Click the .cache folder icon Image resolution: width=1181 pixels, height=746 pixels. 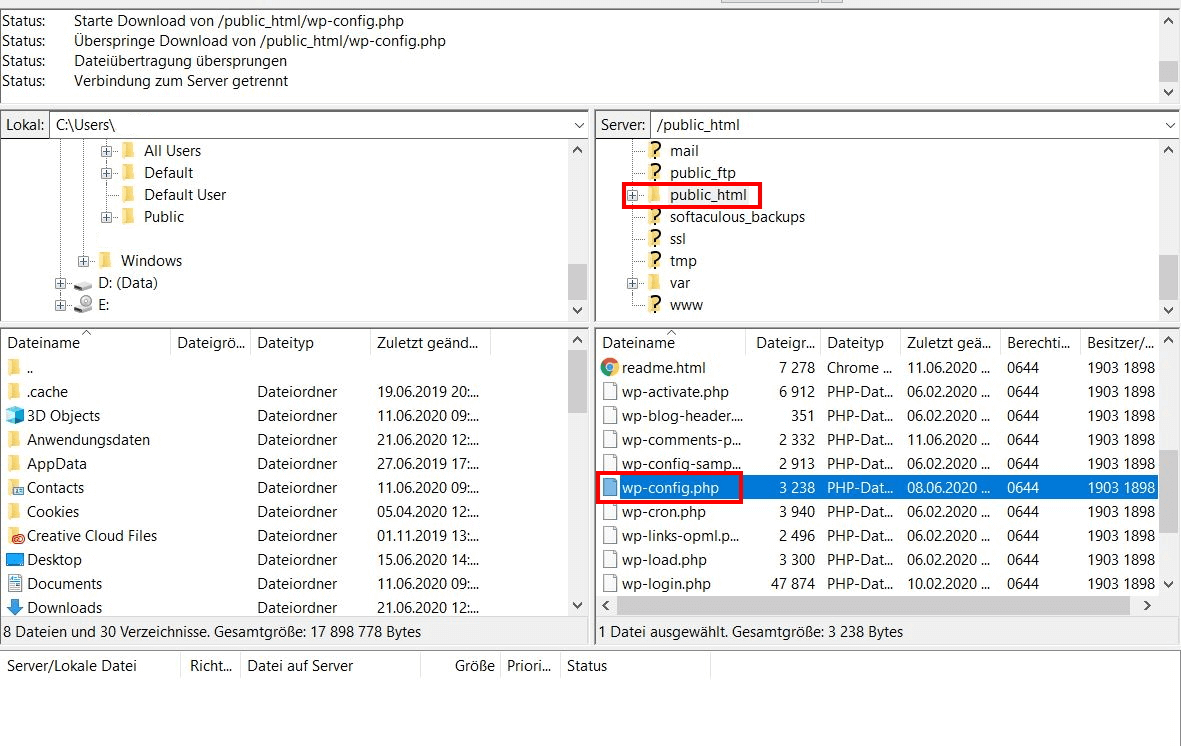click(14, 392)
